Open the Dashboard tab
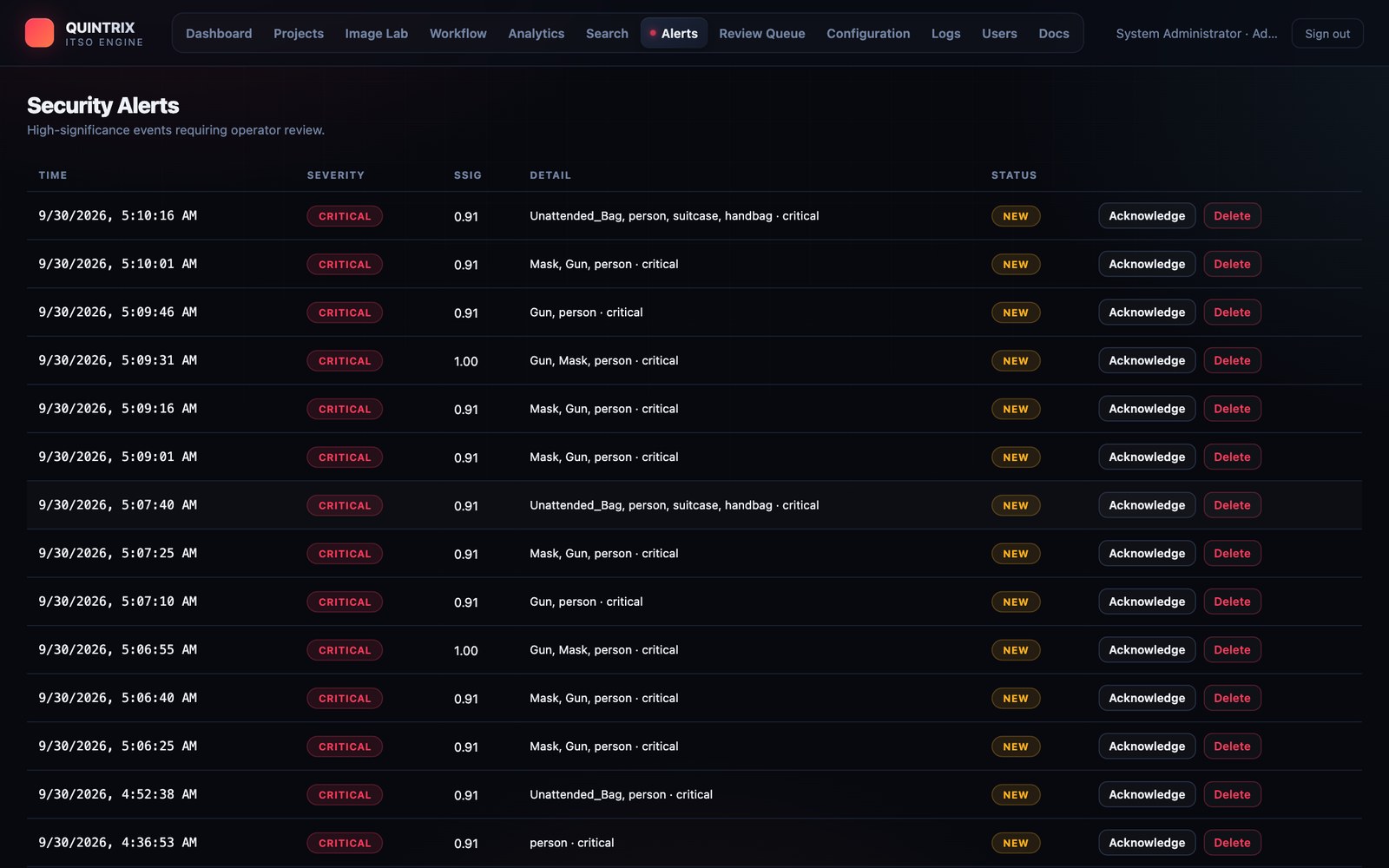 pyautogui.click(x=219, y=34)
